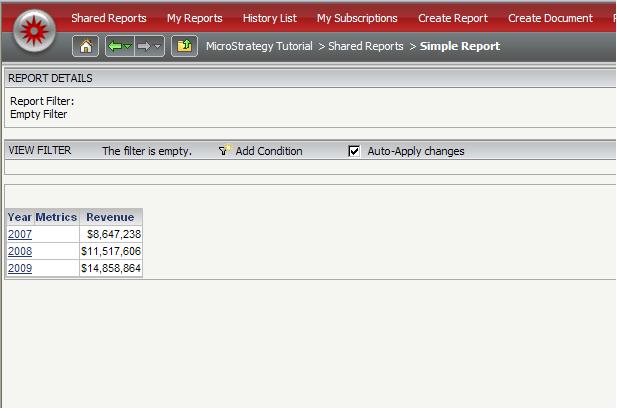This screenshot has height=411, width=617.
Task: Click the gray Forward arrow
Action: click(144, 47)
